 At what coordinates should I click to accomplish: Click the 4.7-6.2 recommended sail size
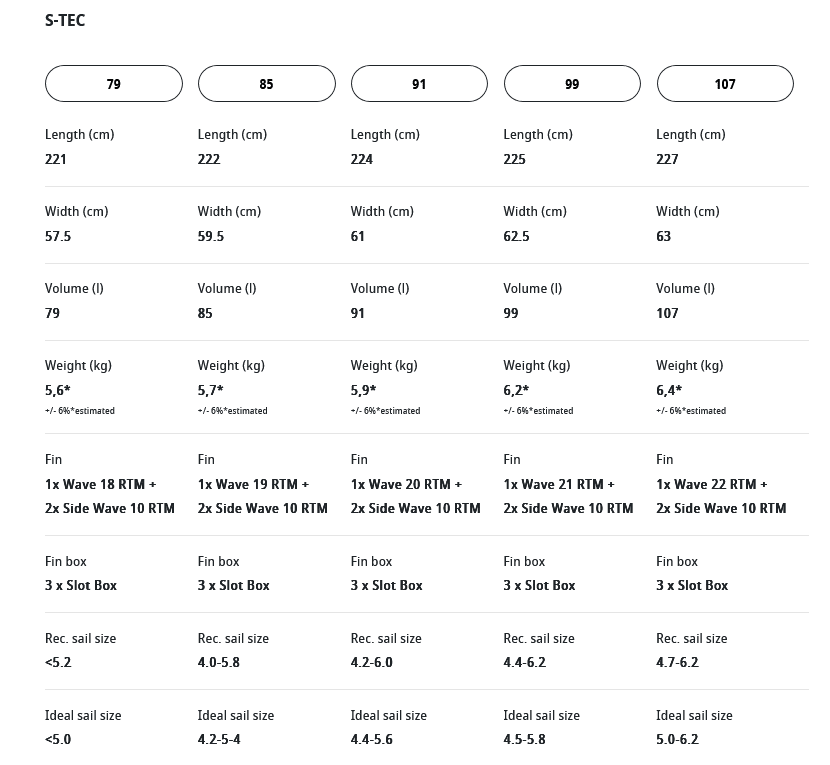(677, 662)
